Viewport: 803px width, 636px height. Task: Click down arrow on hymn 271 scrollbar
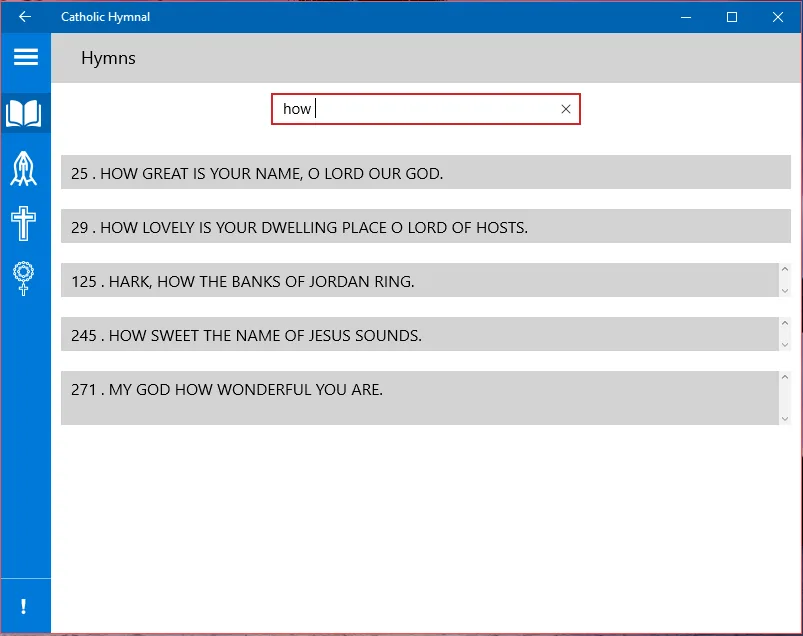785,419
